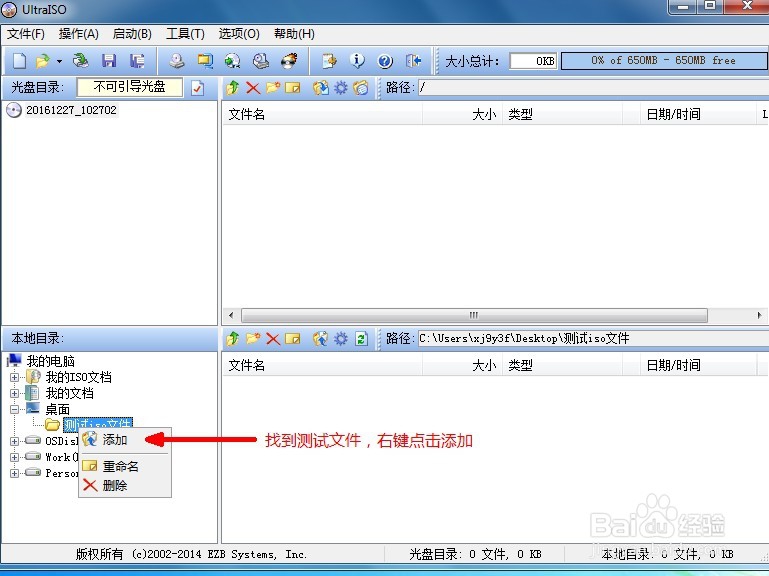Expand the 我的文档 tree node
This screenshot has height=576, width=769.
coord(14,393)
